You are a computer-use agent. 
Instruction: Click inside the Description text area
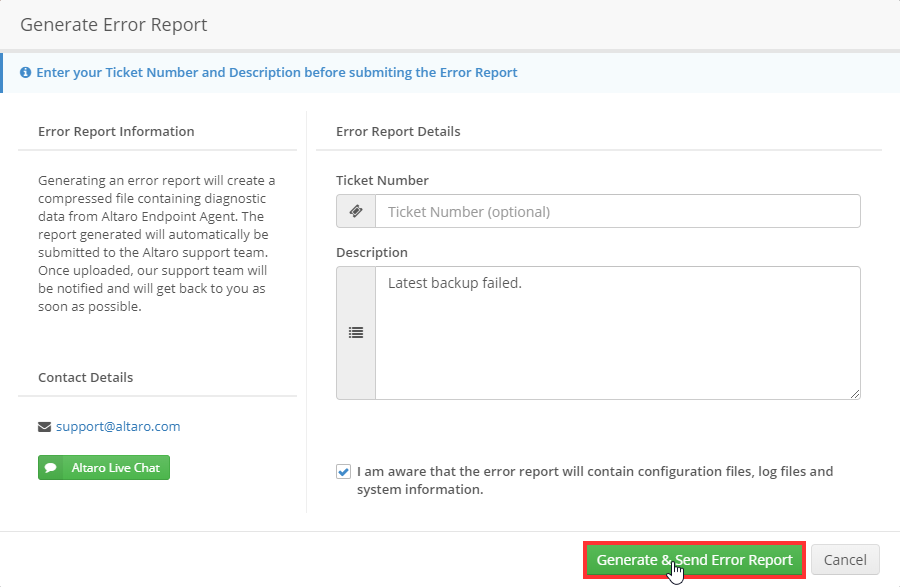click(x=618, y=333)
